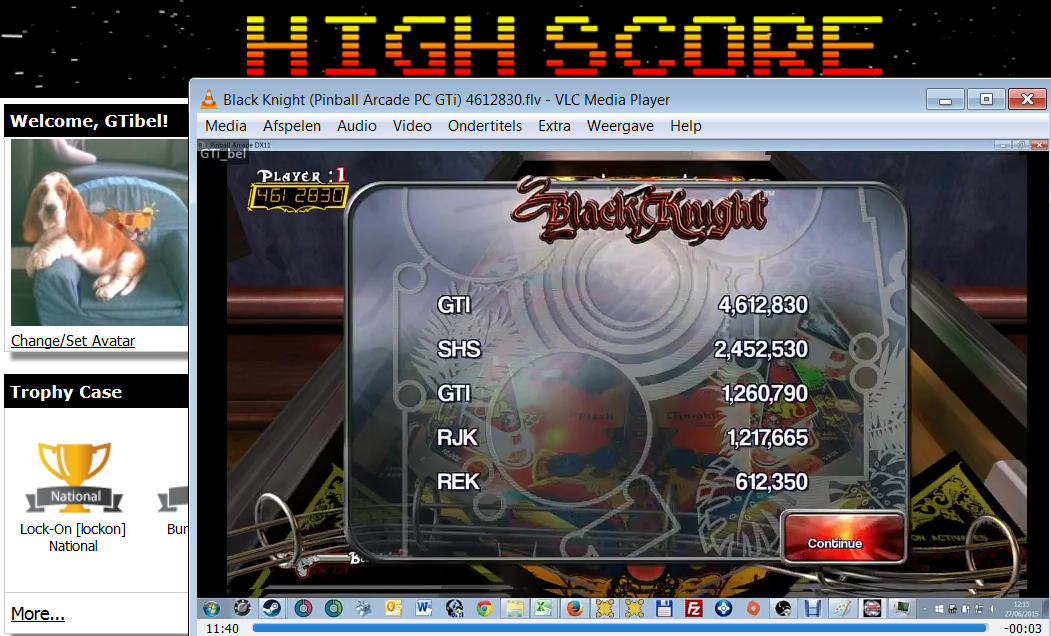Click the 'Trophy Case' heading

pos(66,392)
